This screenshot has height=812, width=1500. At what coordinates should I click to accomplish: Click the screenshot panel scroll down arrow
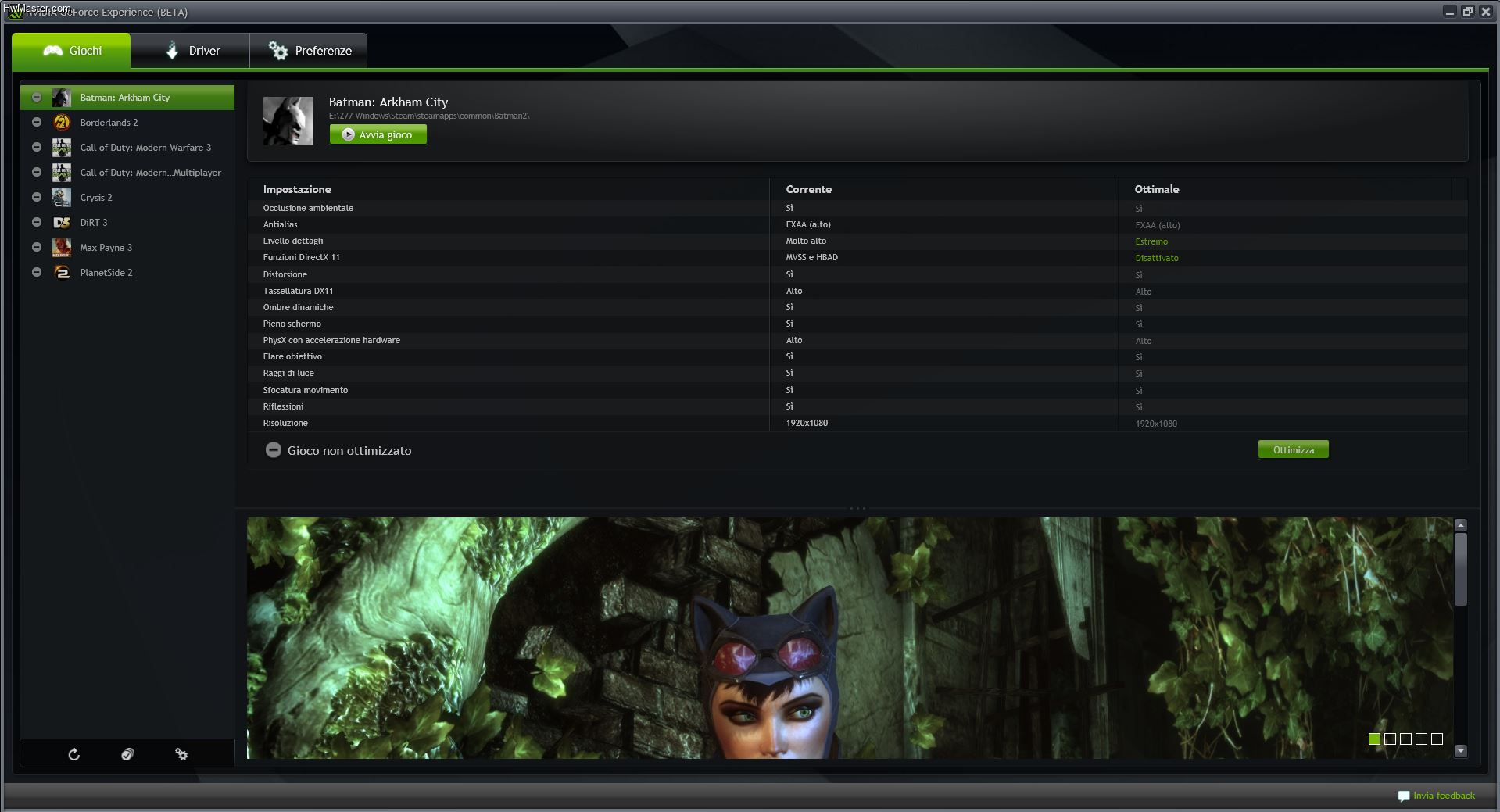pyautogui.click(x=1461, y=751)
